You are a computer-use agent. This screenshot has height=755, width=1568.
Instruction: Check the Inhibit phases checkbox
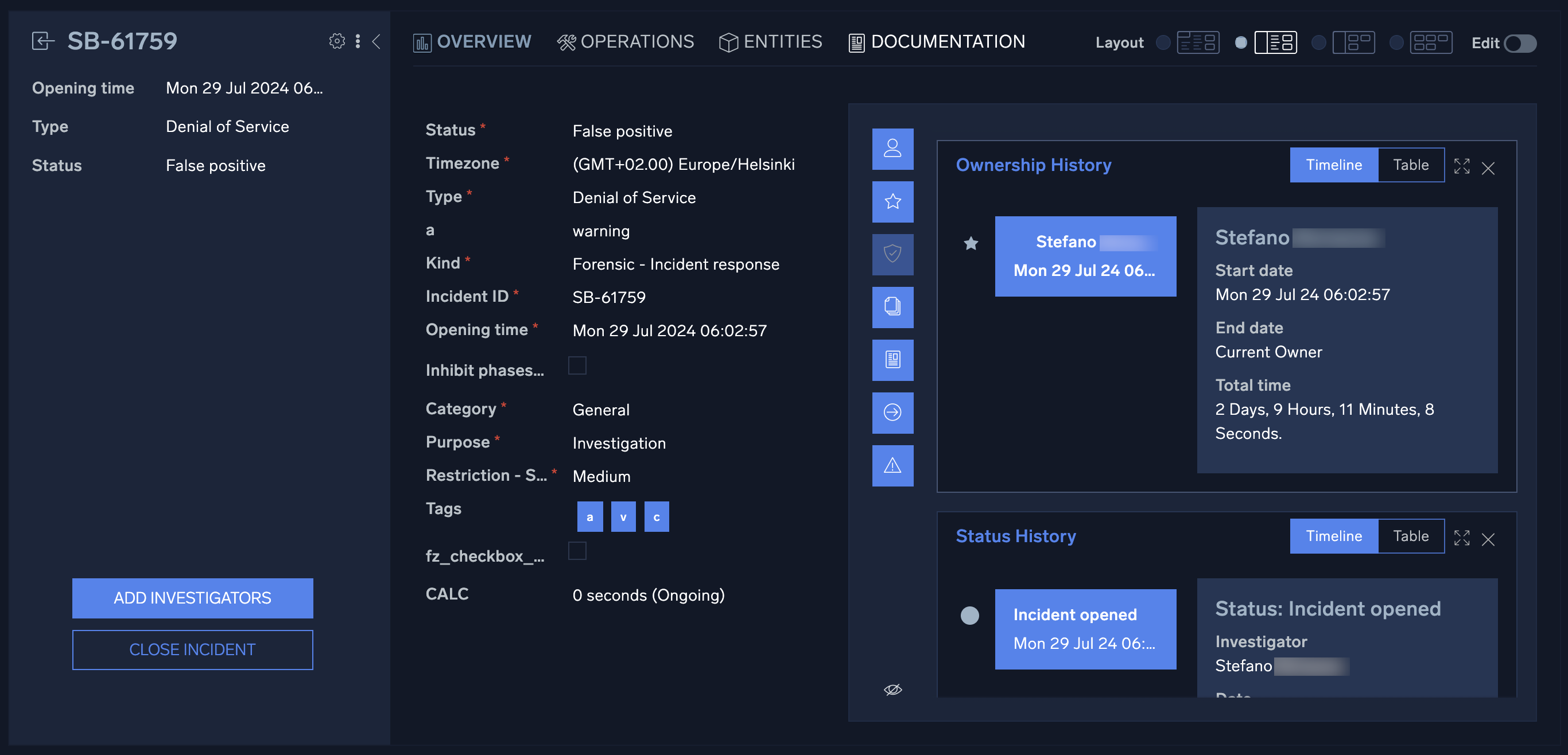click(x=577, y=365)
